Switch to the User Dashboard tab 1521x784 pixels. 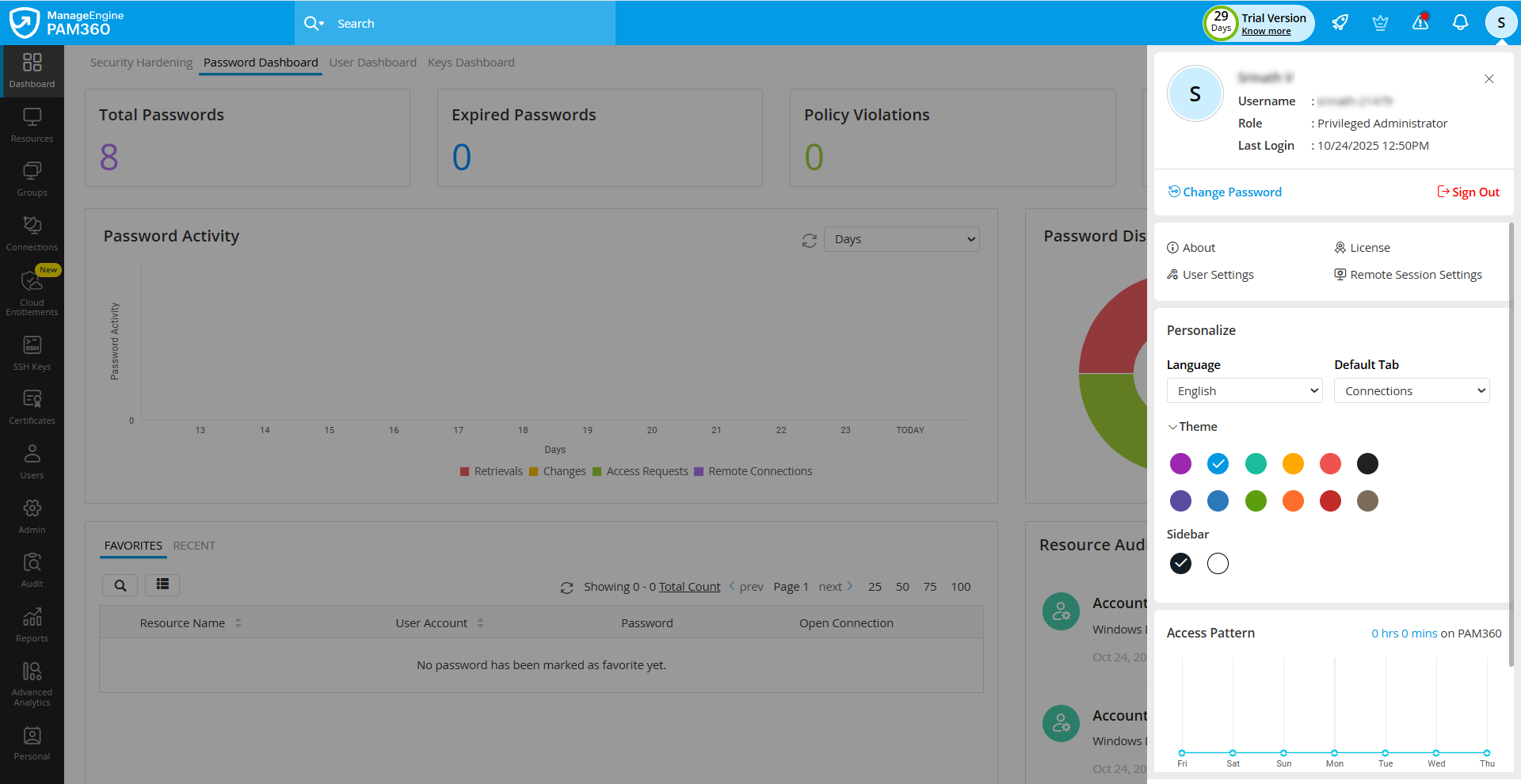[x=372, y=62]
